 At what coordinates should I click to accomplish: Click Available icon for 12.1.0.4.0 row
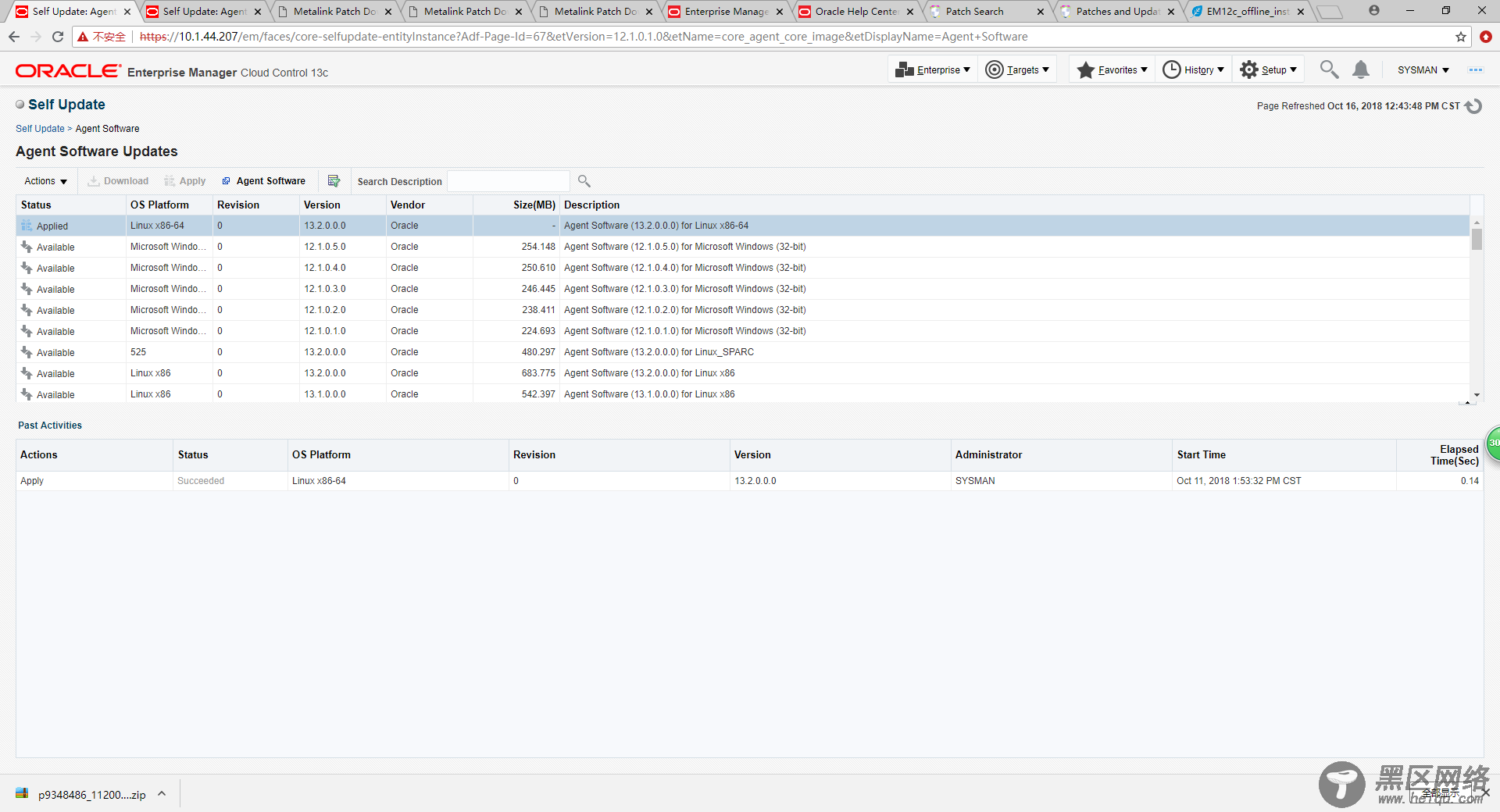pos(27,268)
